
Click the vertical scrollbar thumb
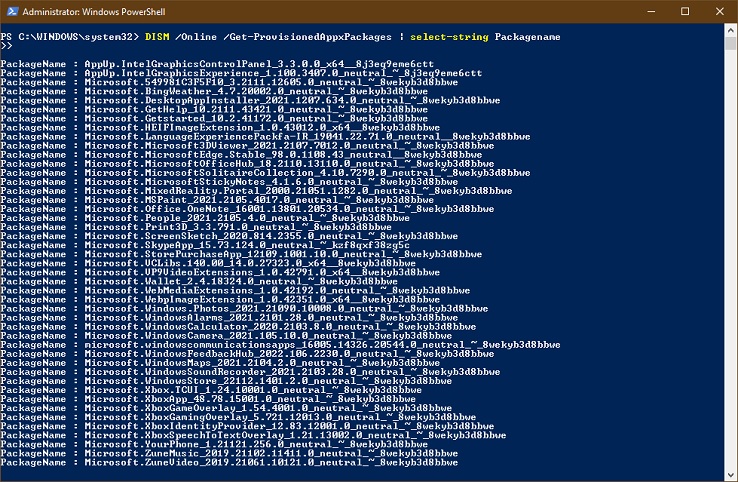point(730,43)
